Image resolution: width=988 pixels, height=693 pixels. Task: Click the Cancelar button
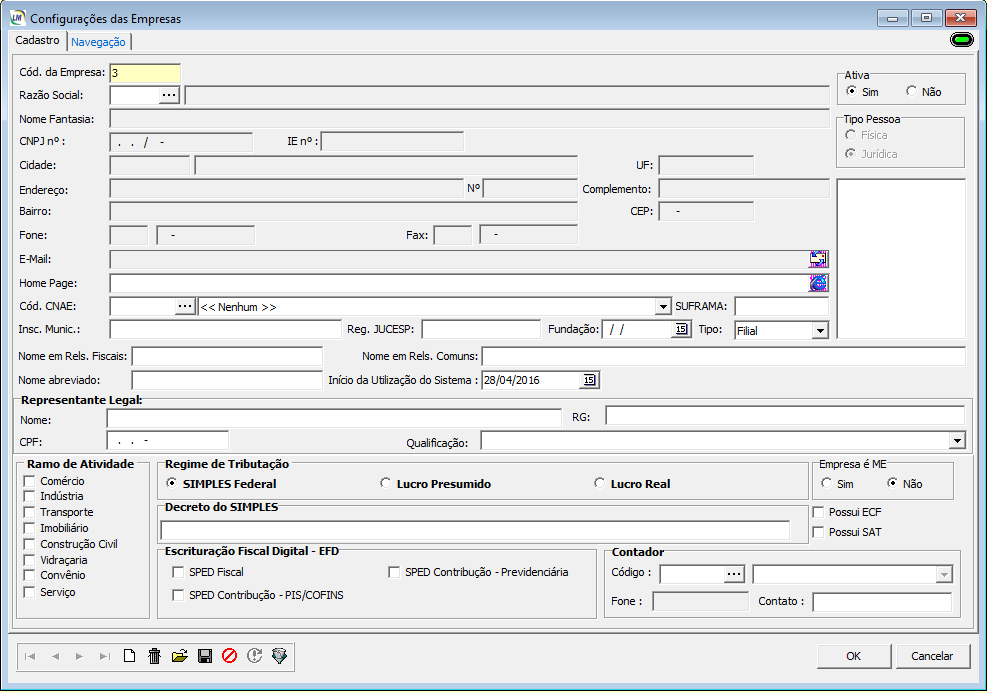[x=933, y=656]
